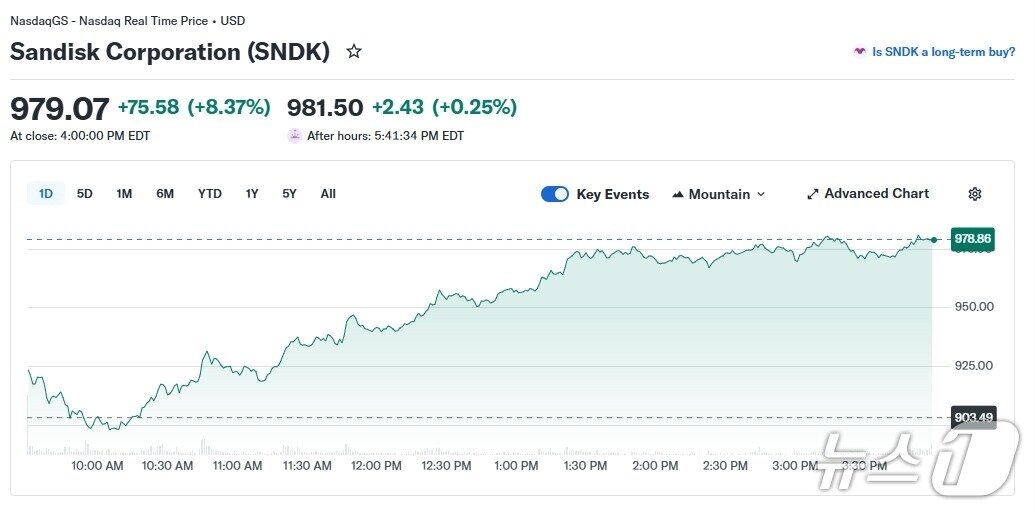
Task: Click the after hours moon icon
Action: coord(294,135)
